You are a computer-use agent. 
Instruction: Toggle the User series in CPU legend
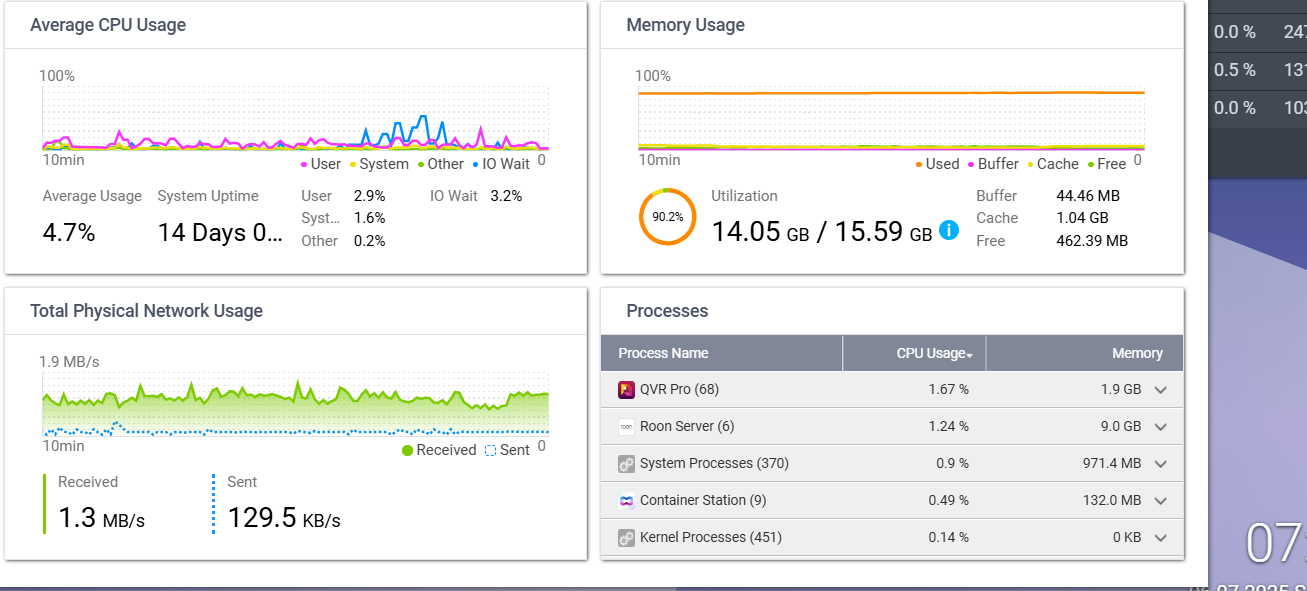pyautogui.click(x=320, y=164)
